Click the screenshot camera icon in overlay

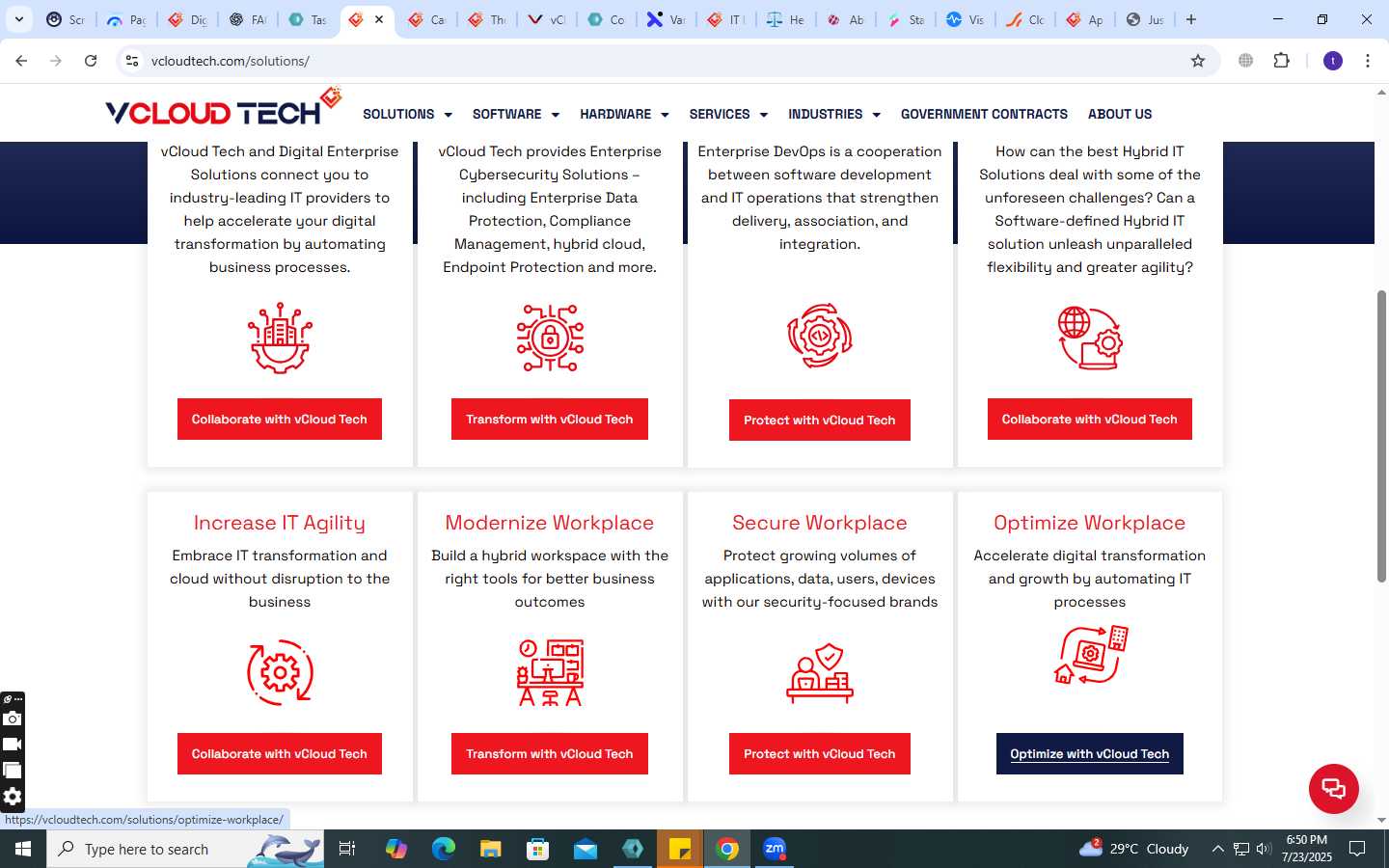13,719
